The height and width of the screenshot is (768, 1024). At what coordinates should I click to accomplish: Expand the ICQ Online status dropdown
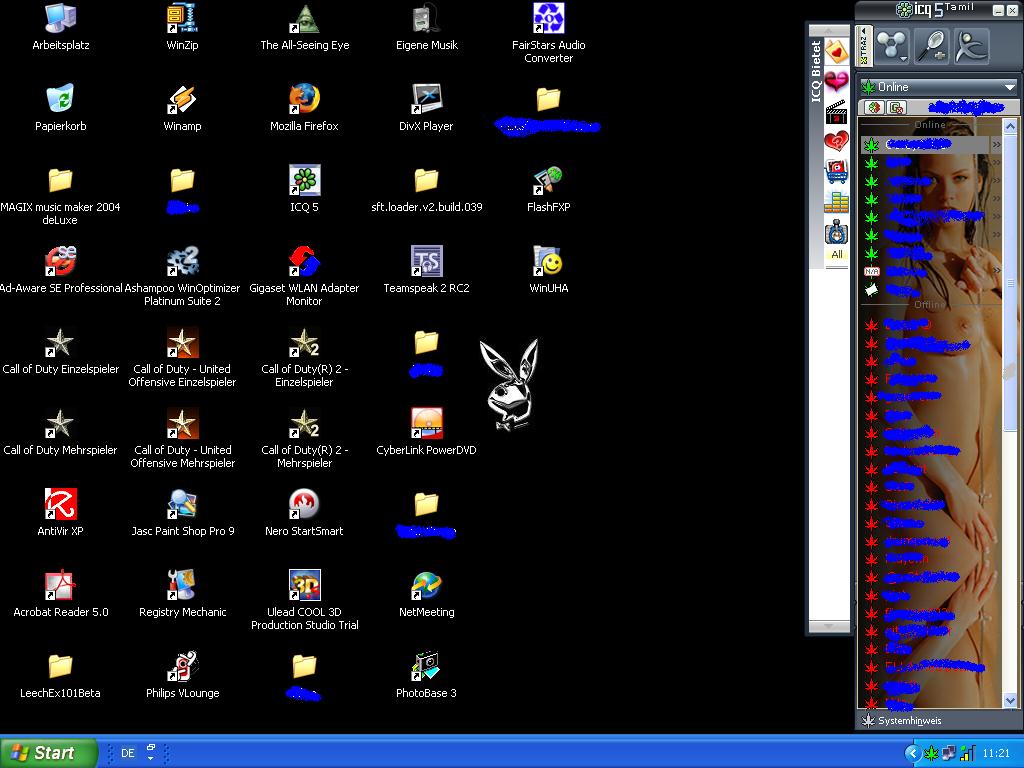1009,87
